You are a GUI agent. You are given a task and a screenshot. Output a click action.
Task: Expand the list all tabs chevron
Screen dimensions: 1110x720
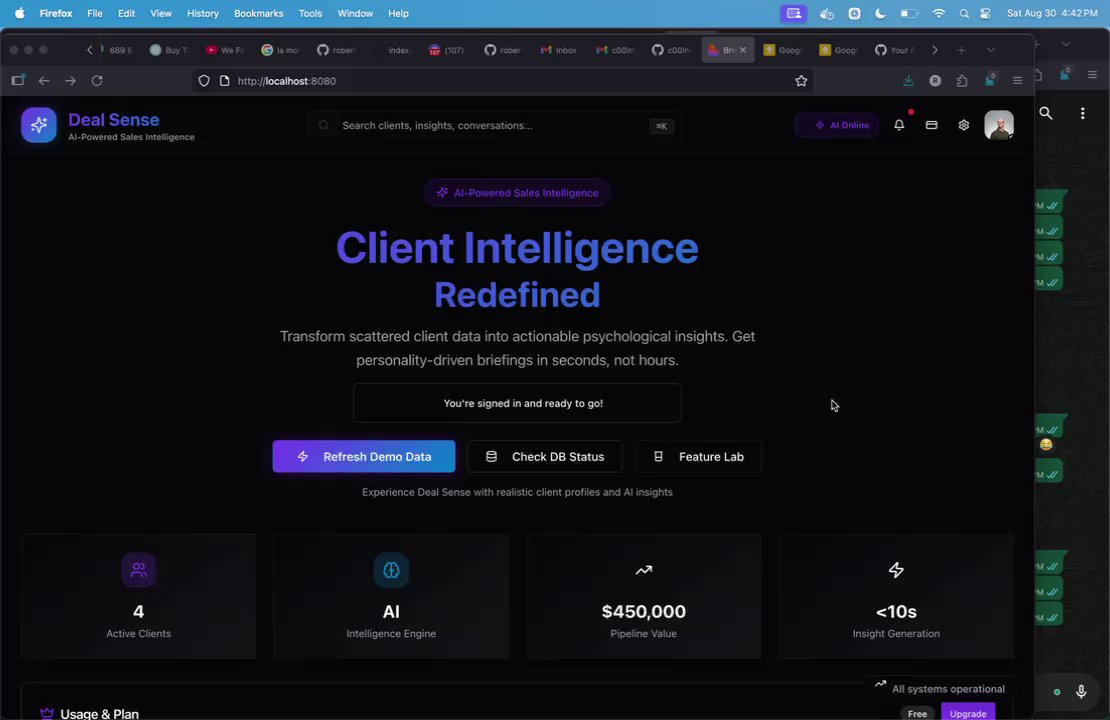pos(991,50)
